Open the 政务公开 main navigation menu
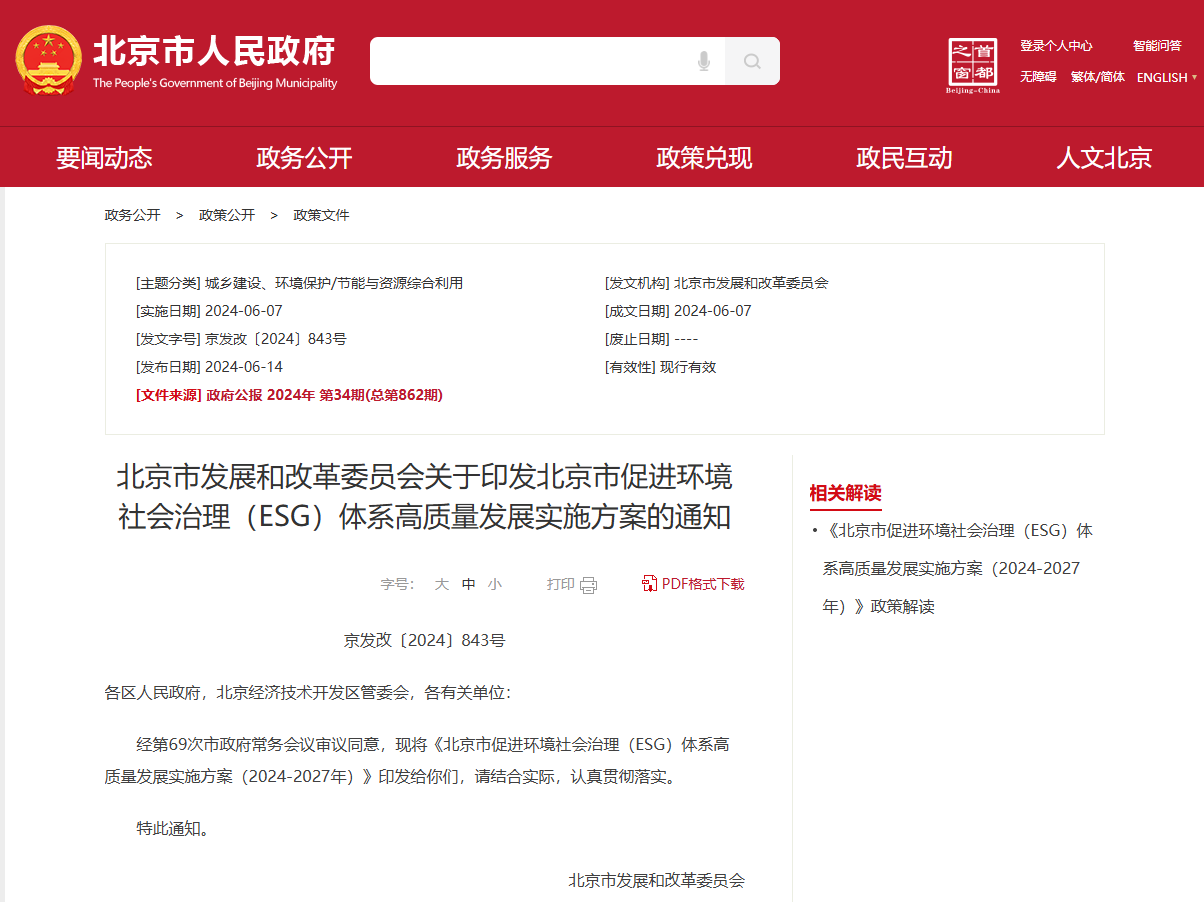 tap(304, 158)
